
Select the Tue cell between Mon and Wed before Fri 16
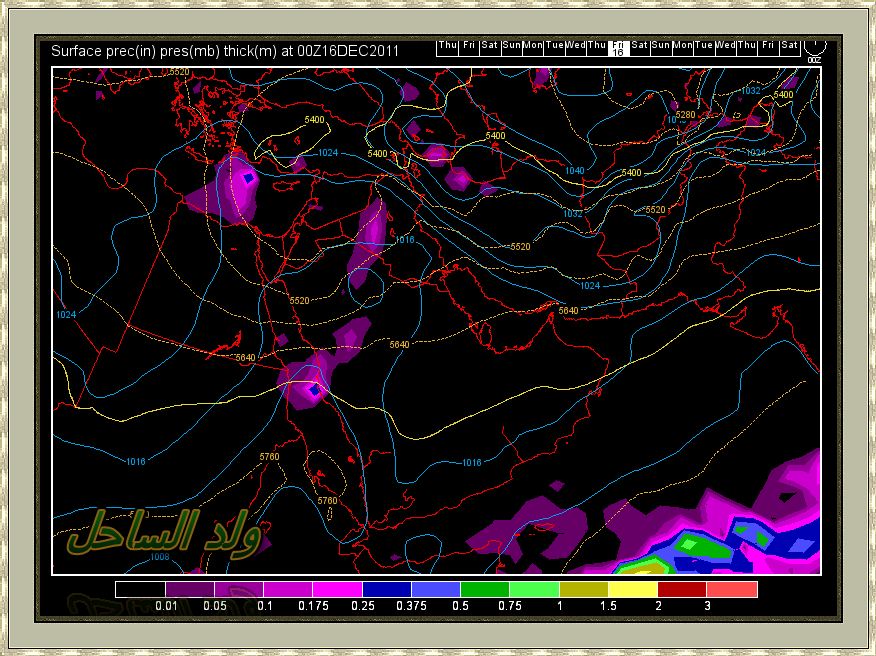click(554, 48)
